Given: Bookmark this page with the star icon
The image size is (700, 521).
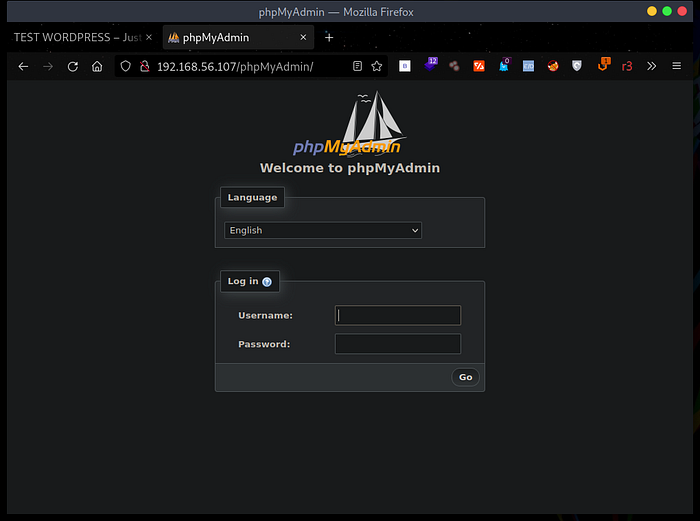Looking at the screenshot, I should [x=377, y=66].
